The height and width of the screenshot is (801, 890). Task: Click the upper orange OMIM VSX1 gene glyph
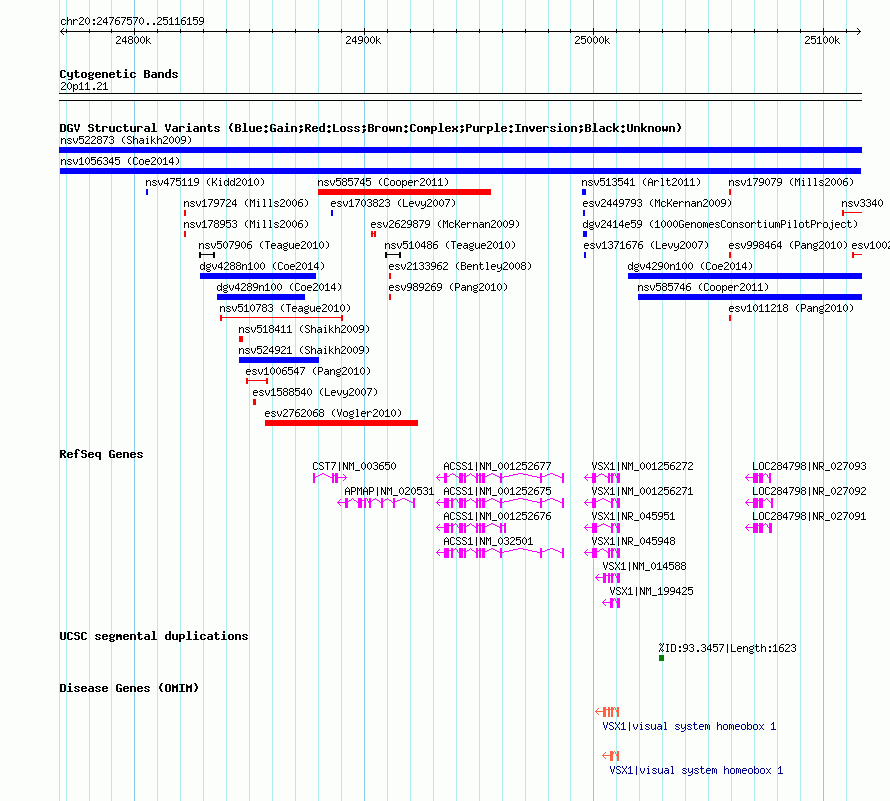point(607,712)
